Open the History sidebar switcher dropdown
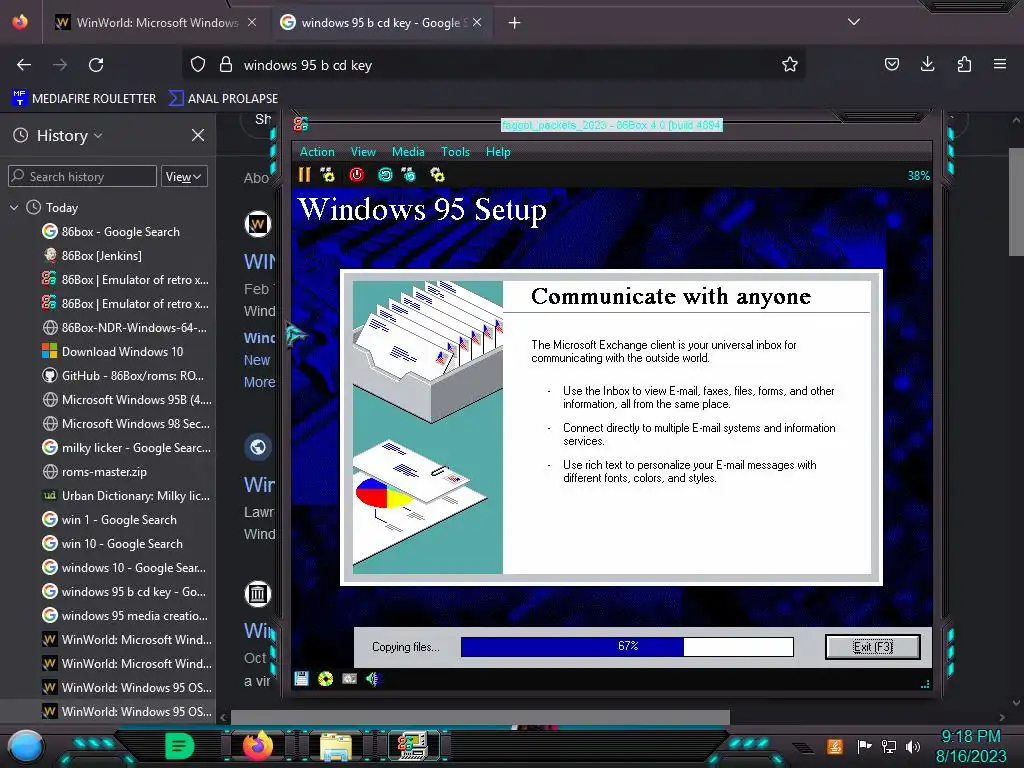This screenshot has height=768, width=1024. [x=69, y=135]
